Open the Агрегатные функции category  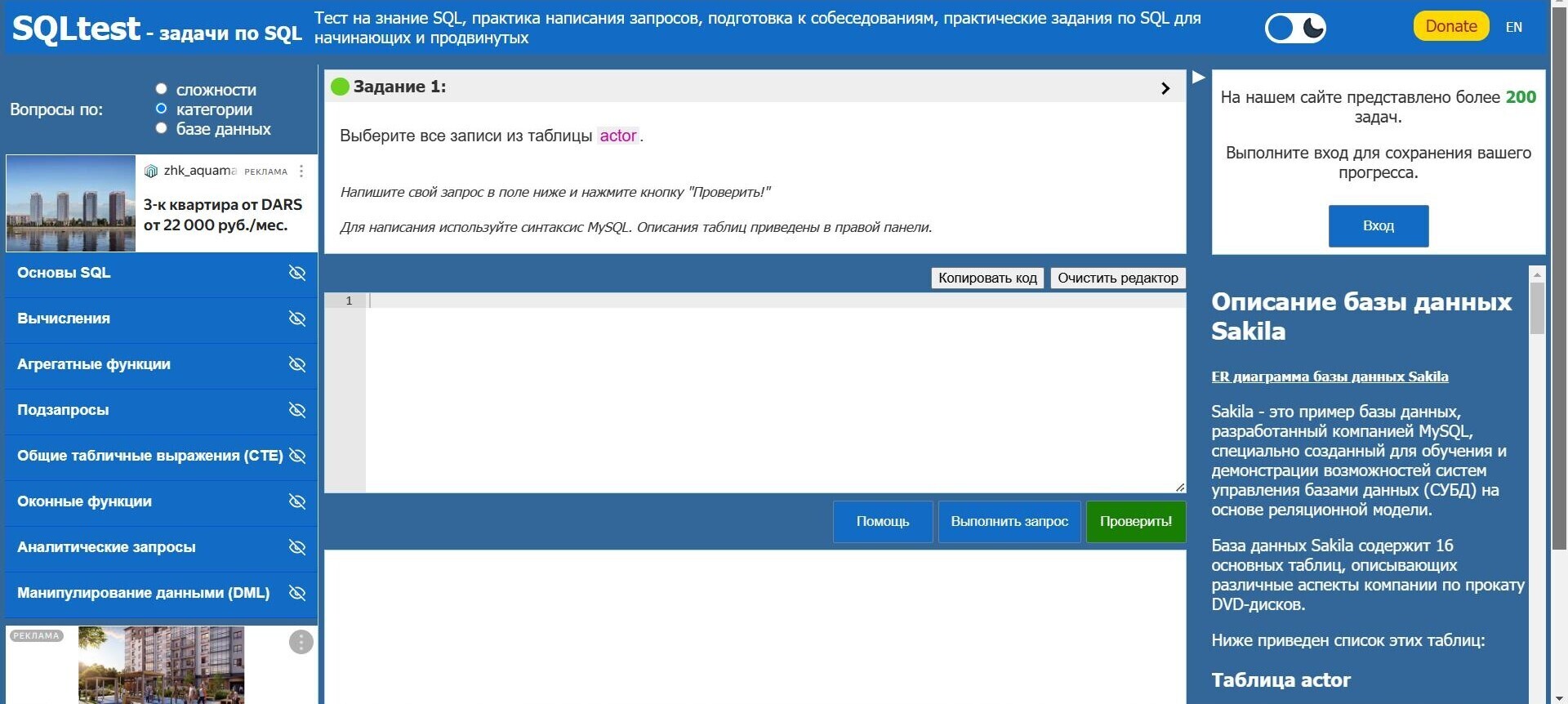tap(94, 364)
